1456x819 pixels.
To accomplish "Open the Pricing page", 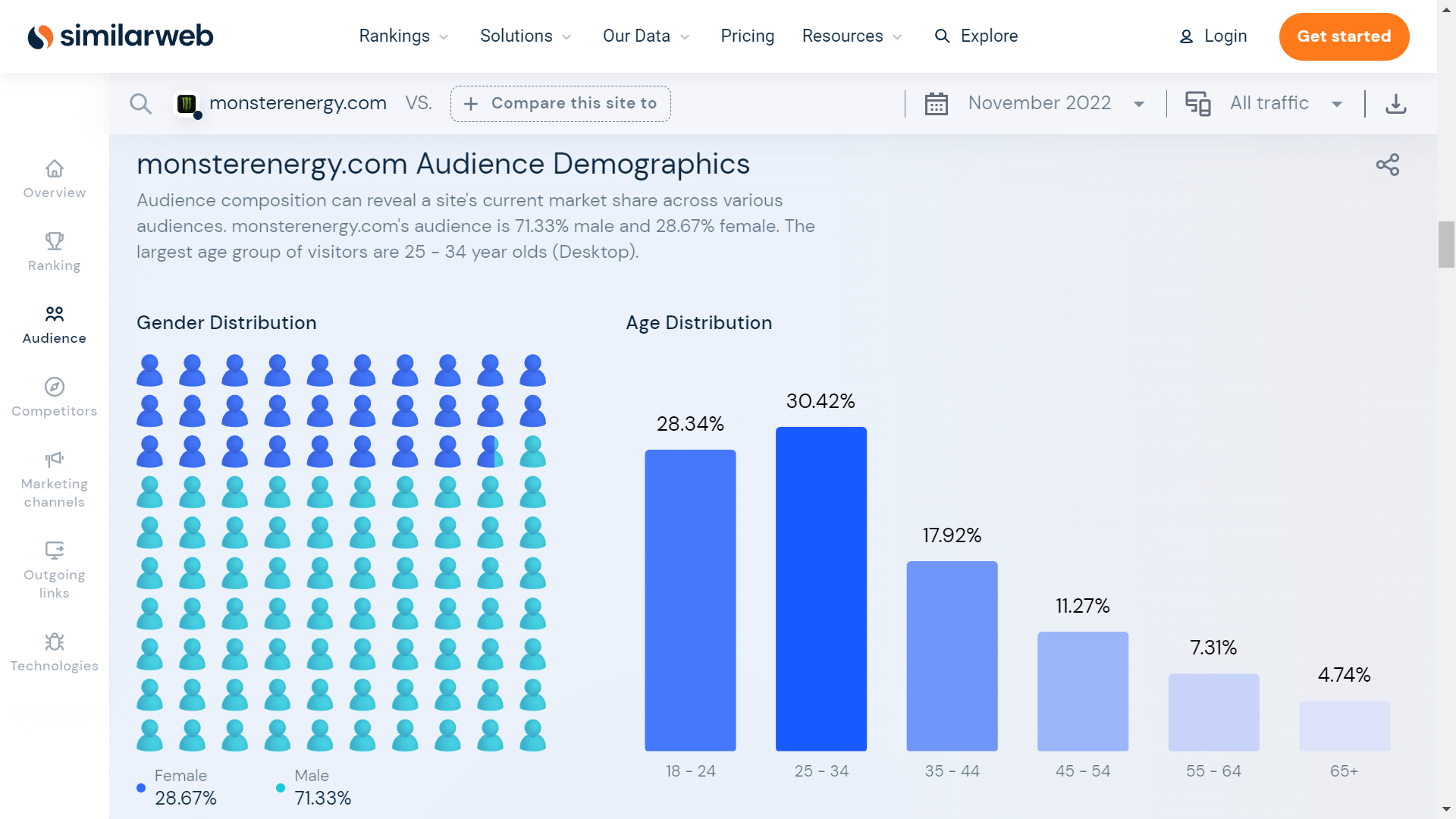I will coord(747,36).
